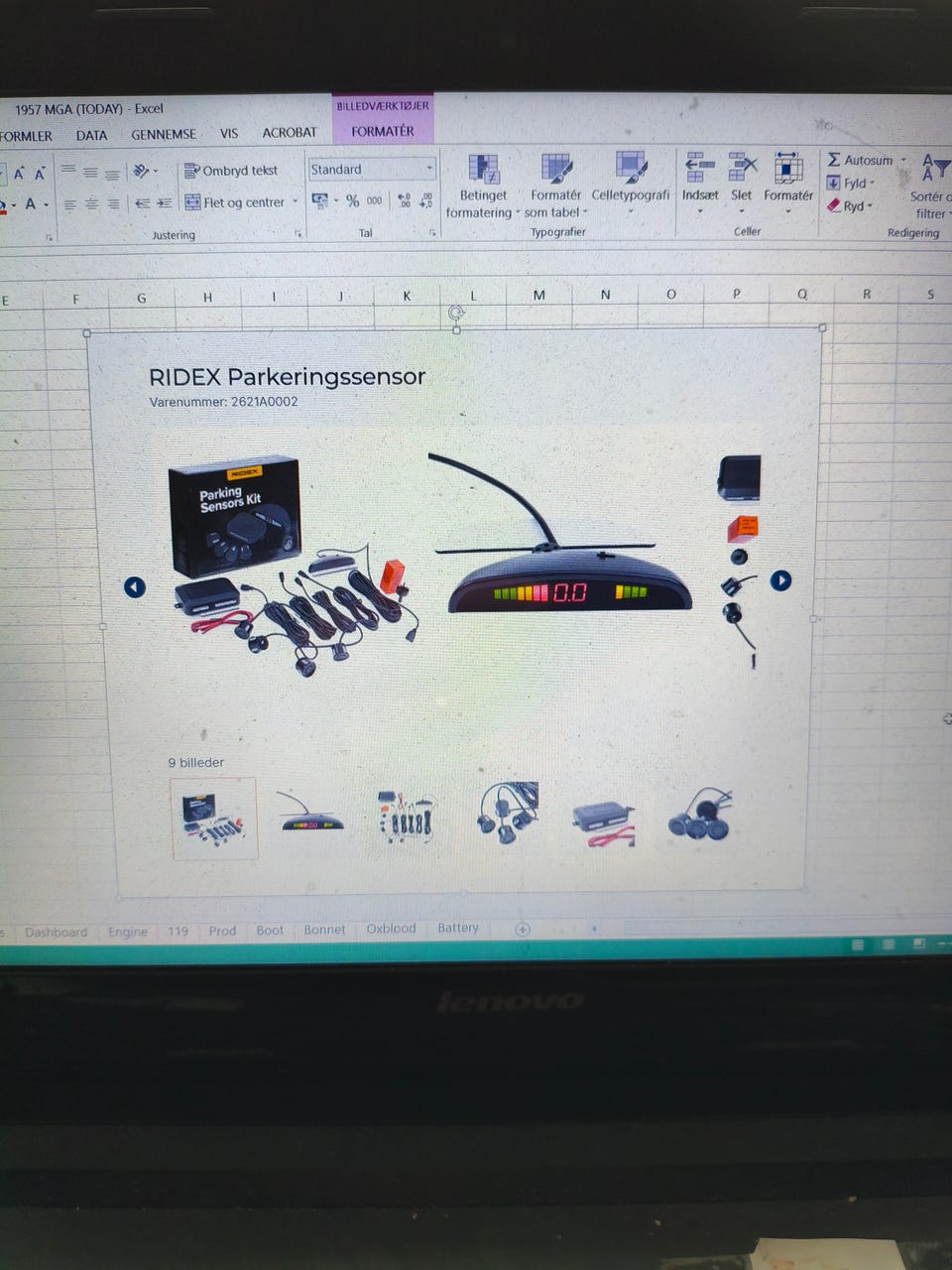
Task: Open Sortér og filtrer menu
Action: [x=932, y=187]
